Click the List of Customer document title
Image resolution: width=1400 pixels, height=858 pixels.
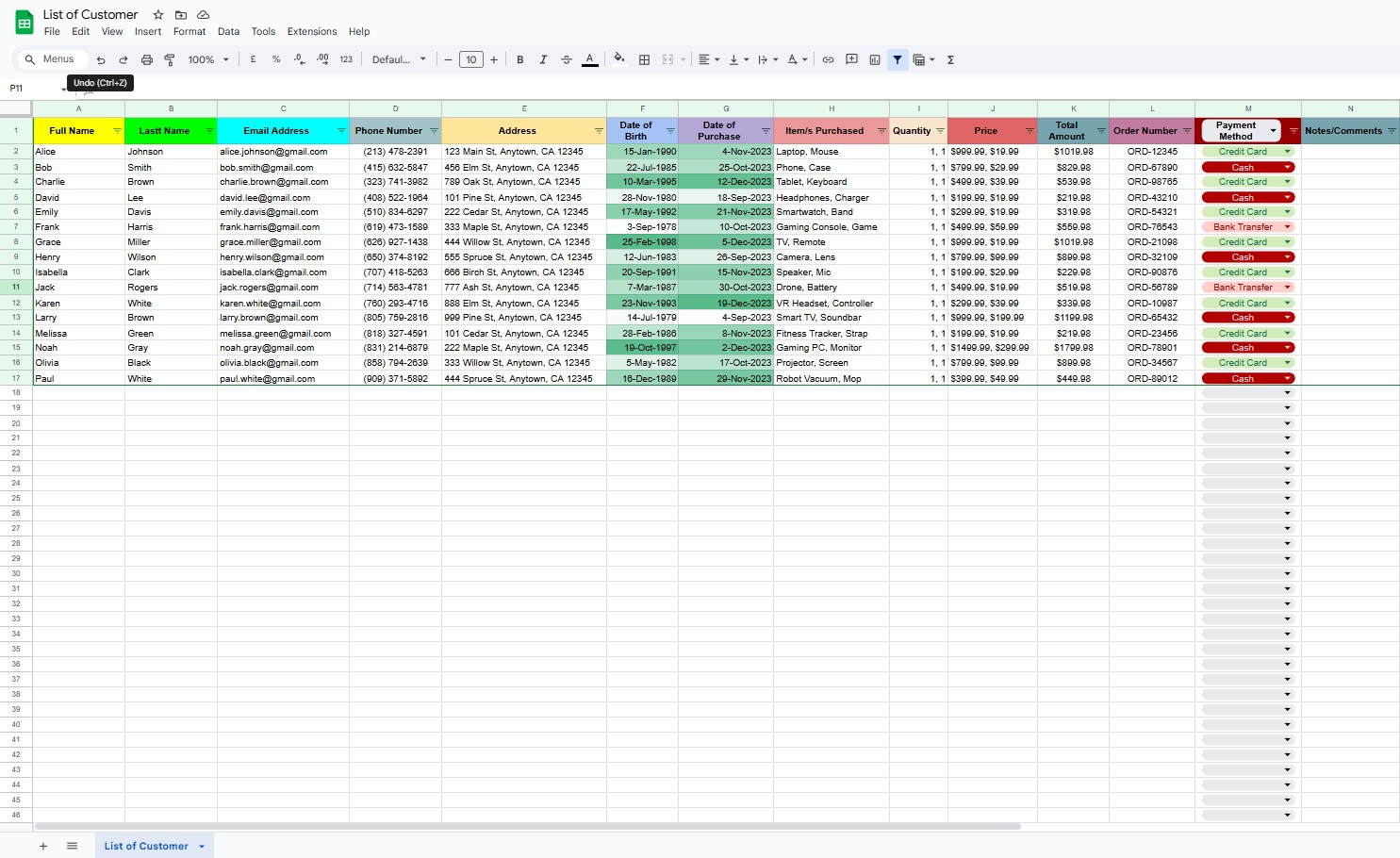point(91,14)
